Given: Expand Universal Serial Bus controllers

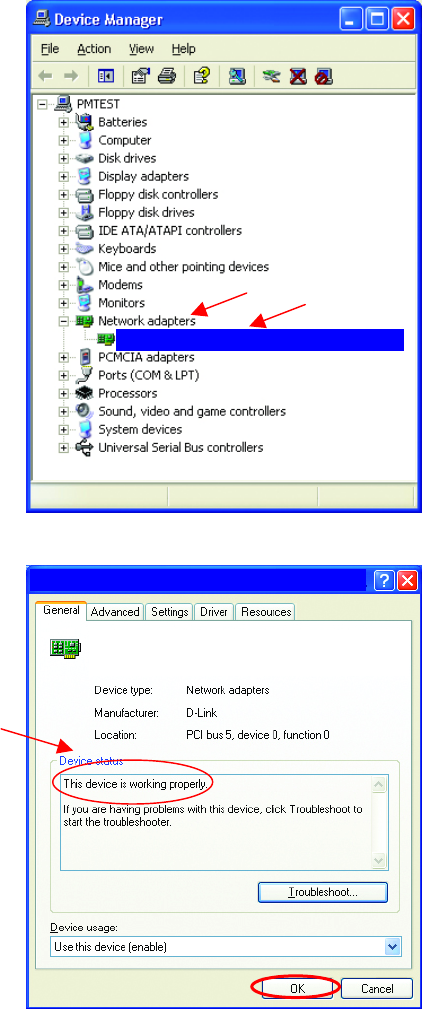Looking at the screenshot, I should [x=63, y=448].
